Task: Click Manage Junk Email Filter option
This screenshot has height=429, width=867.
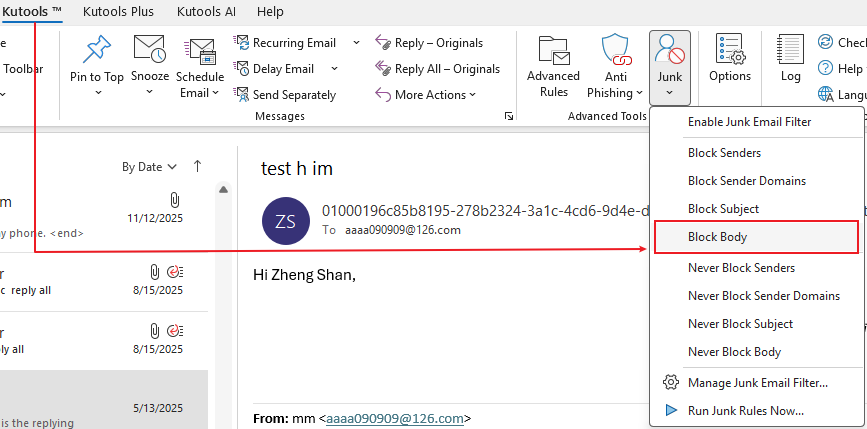Action: [x=757, y=383]
